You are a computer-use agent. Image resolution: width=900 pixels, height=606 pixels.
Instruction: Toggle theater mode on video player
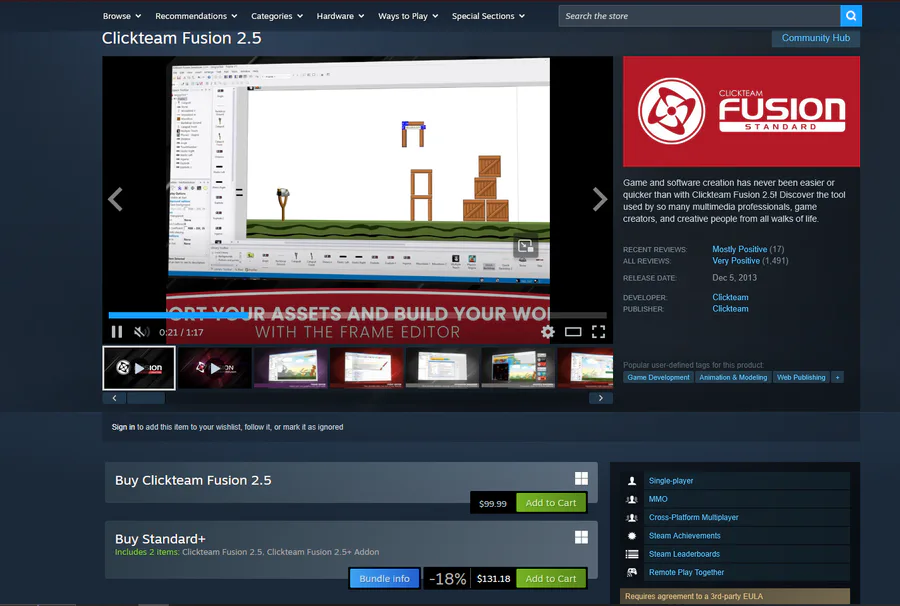coord(573,332)
